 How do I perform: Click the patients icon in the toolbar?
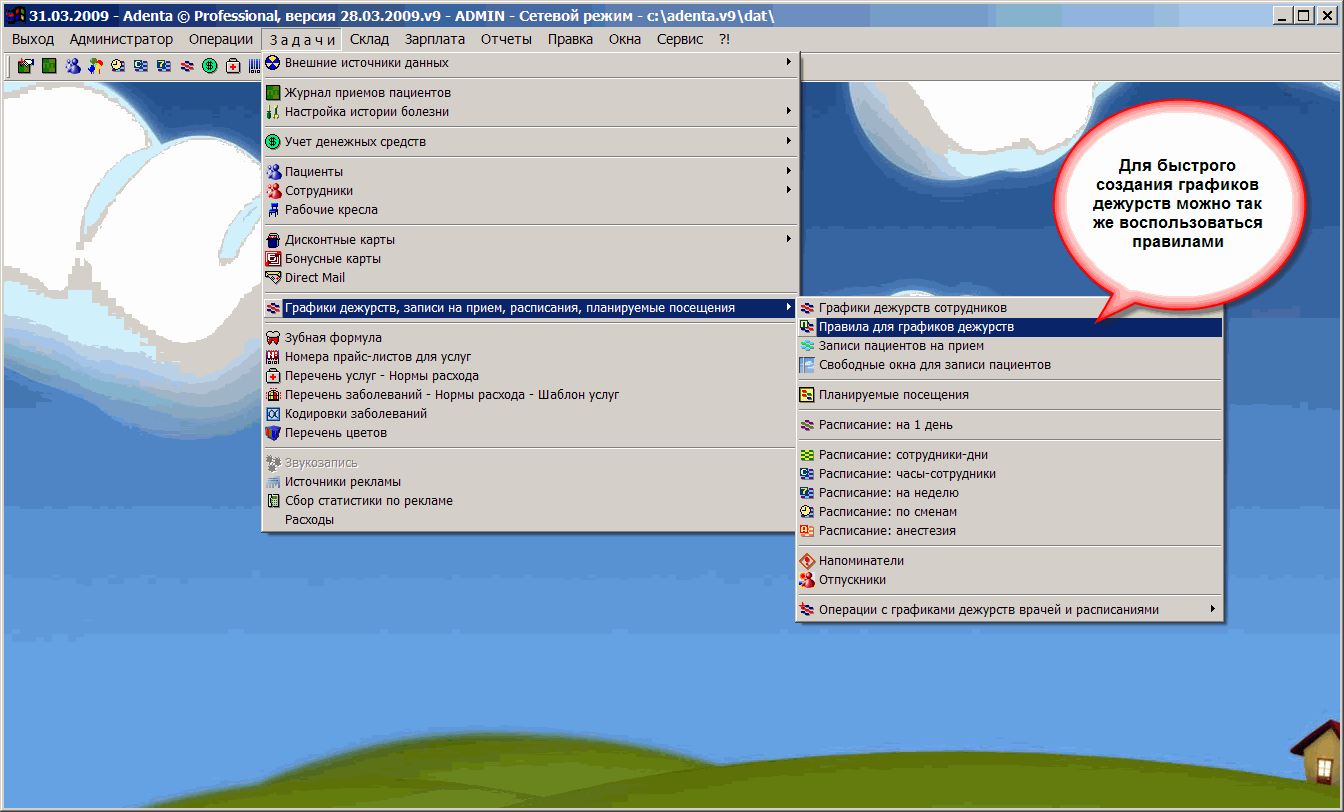(x=72, y=66)
